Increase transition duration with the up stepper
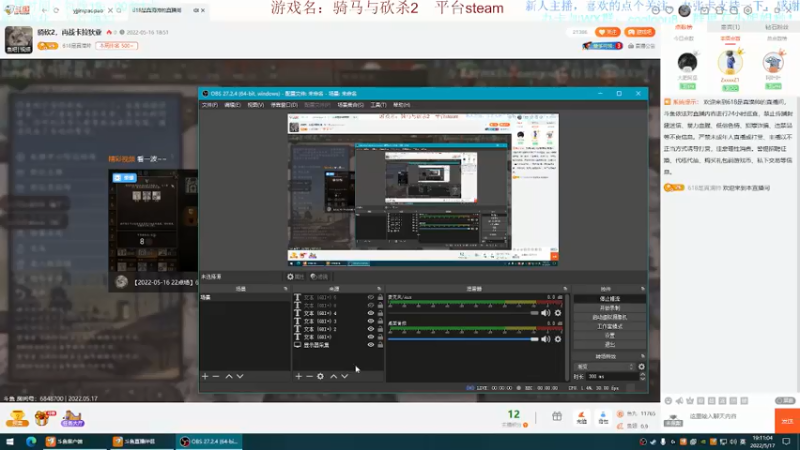Screen dimensions: 800x450 point(642,374)
